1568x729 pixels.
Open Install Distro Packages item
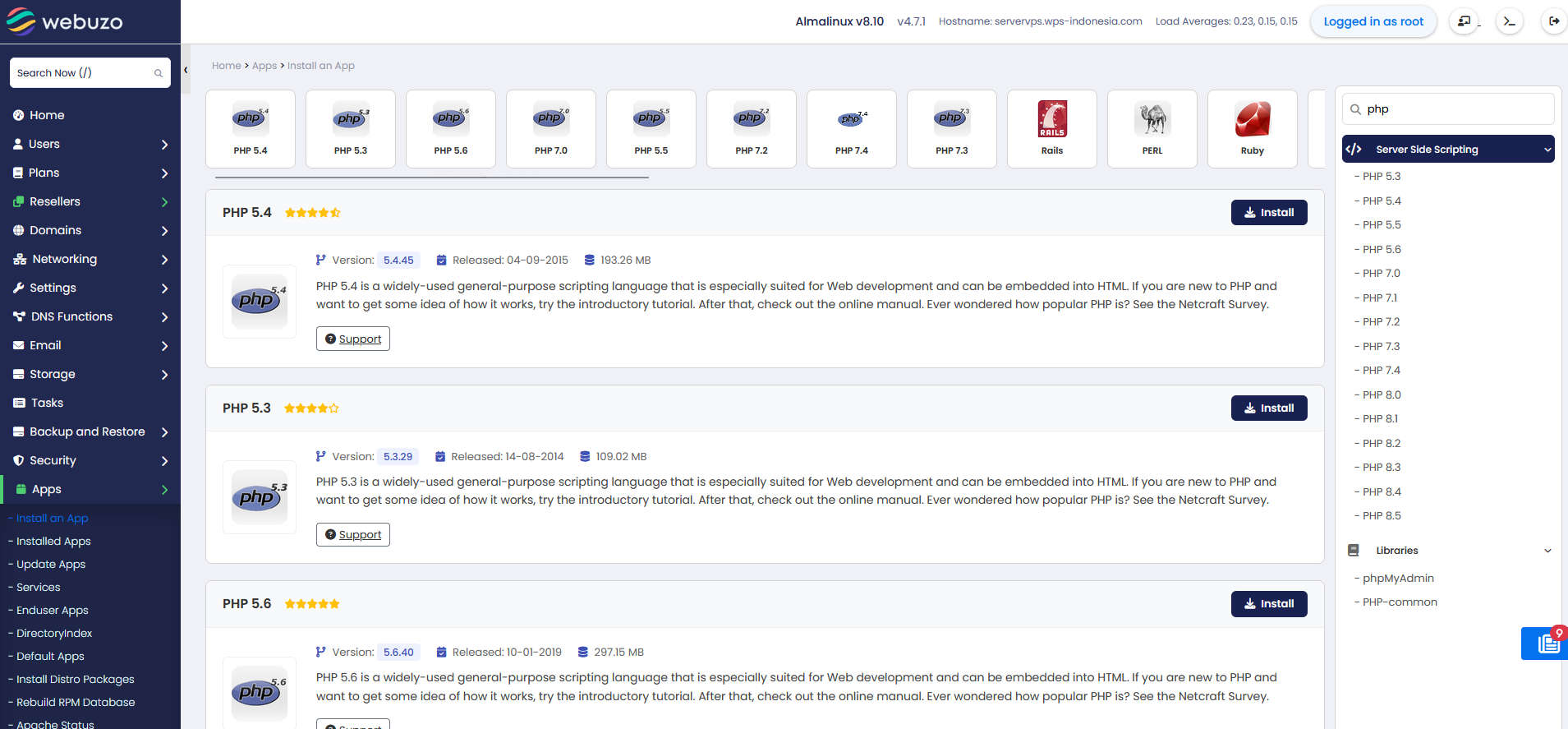pos(75,679)
